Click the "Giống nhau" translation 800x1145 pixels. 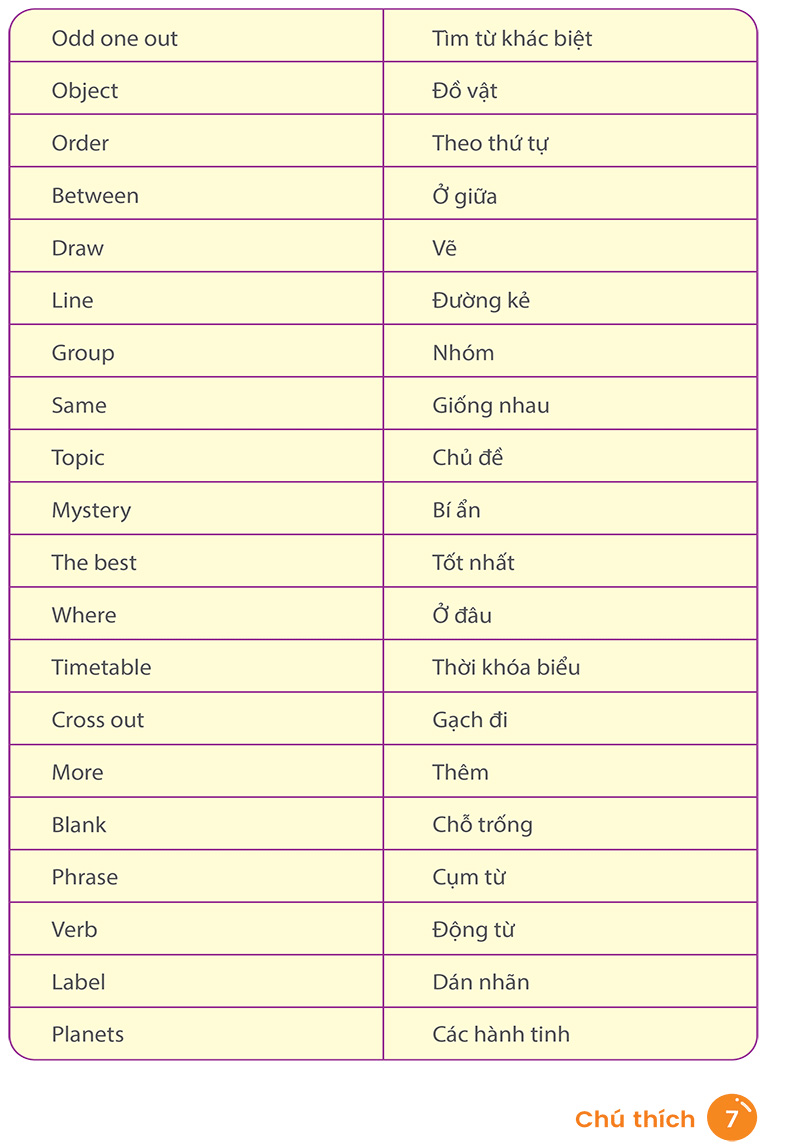(490, 405)
